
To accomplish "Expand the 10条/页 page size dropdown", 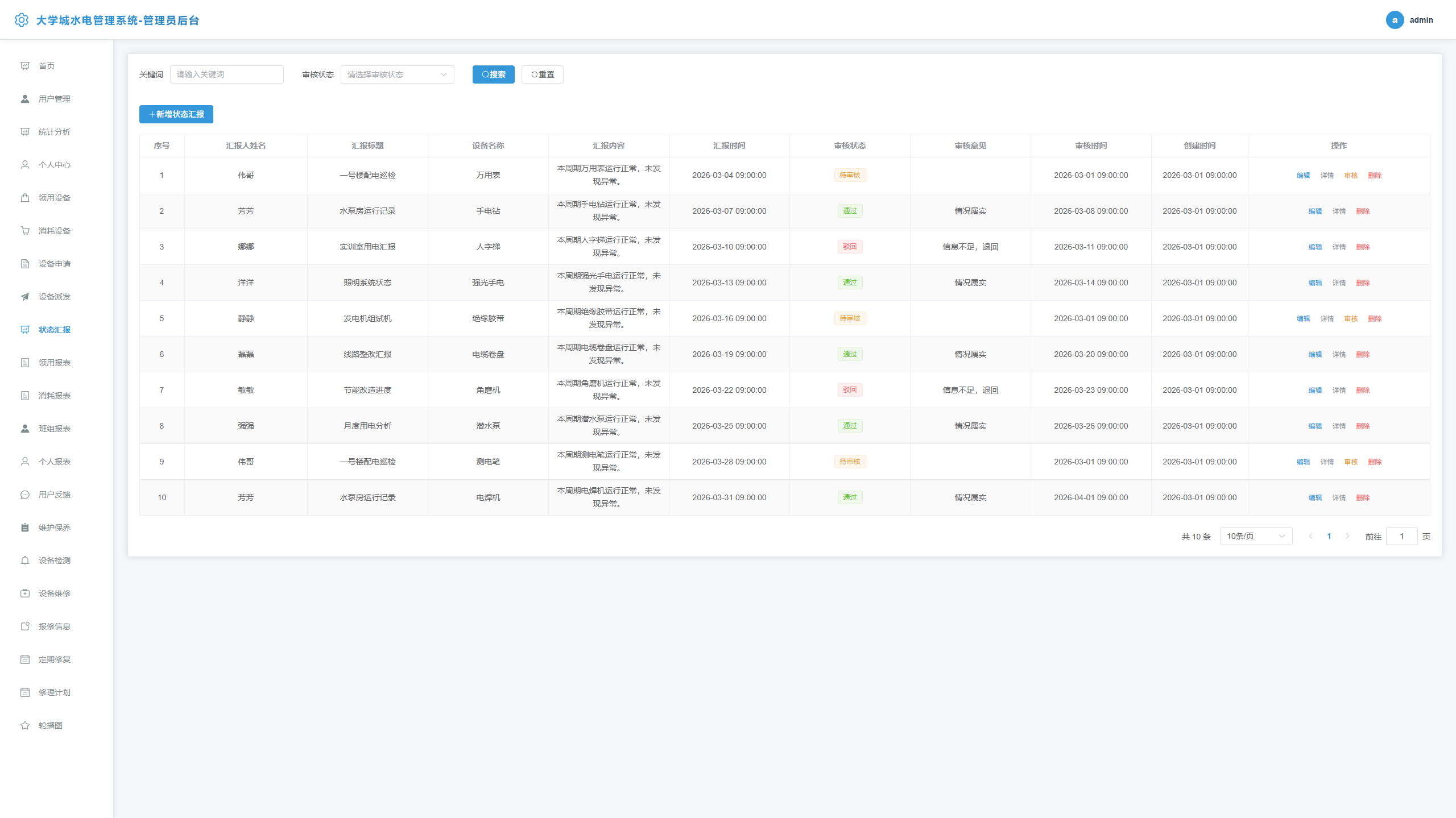I will (x=1256, y=536).
